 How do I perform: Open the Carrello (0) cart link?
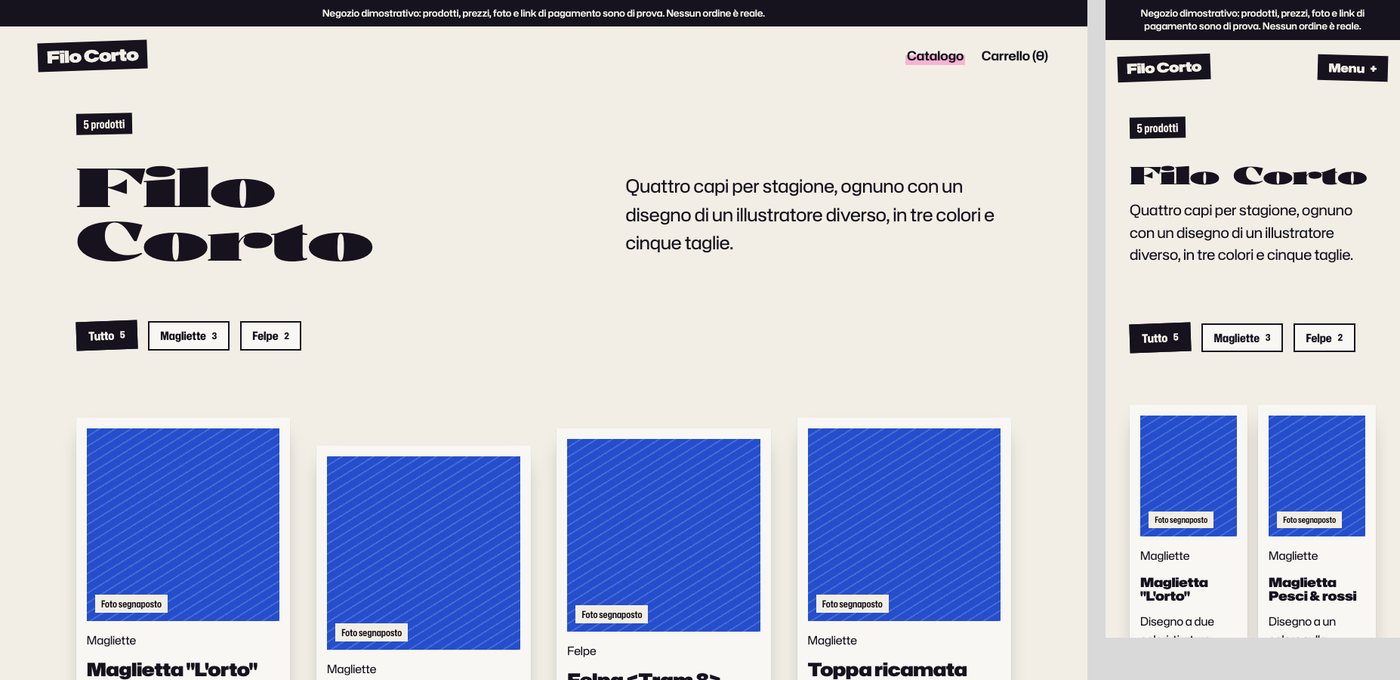click(x=1014, y=56)
